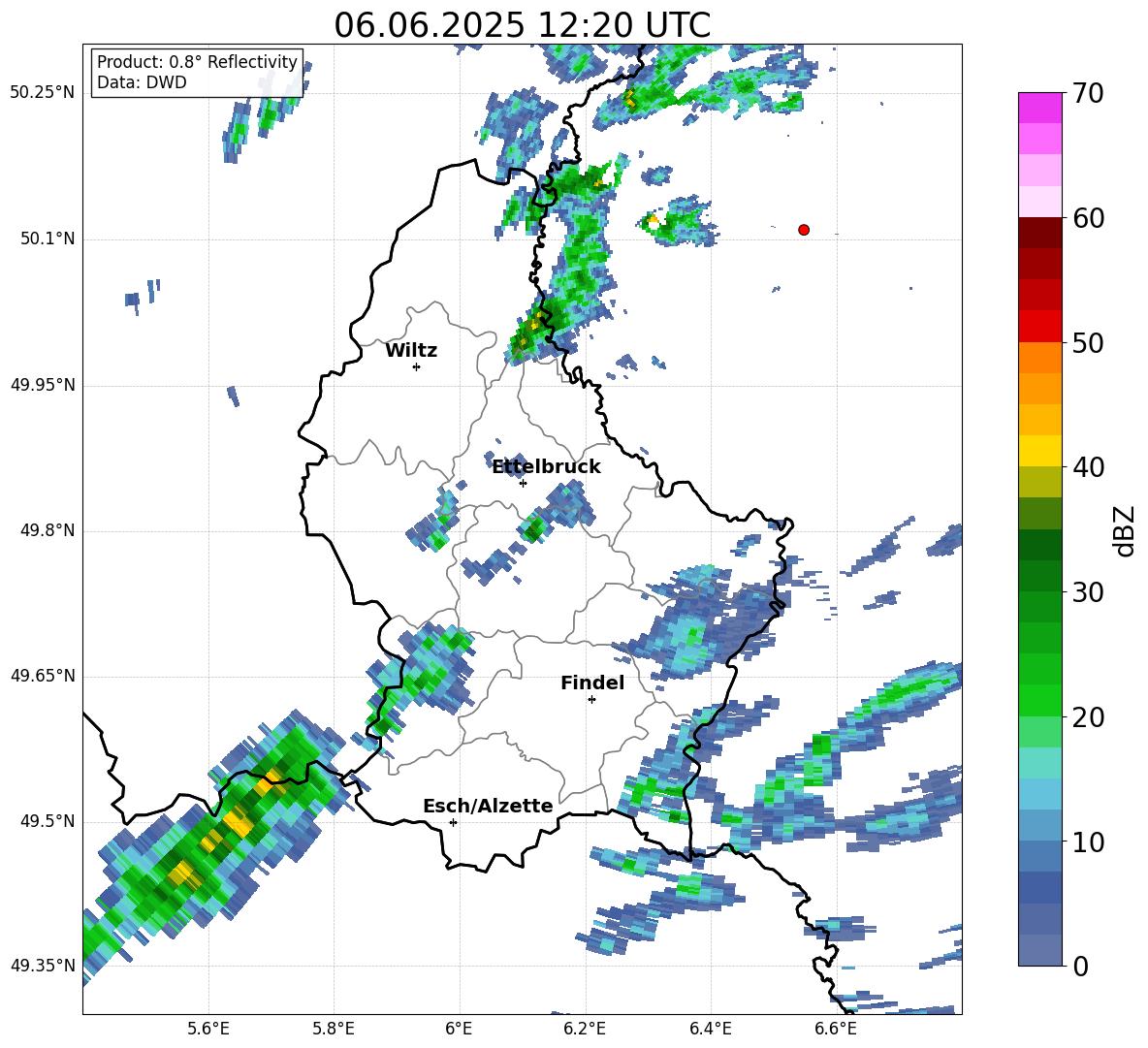Click the 20 tick on colorbar
Image resolution: width=1148 pixels, height=1048 pixels.
tap(1087, 717)
